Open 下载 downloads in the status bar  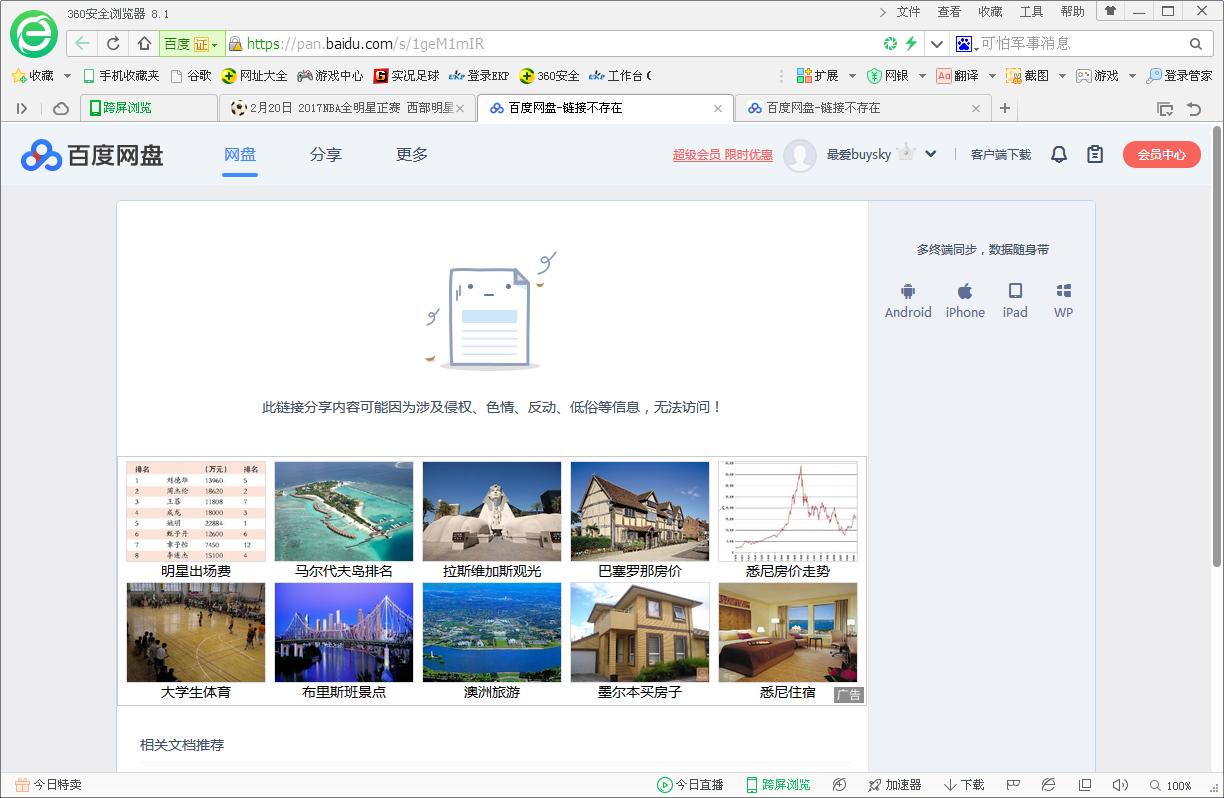(x=964, y=785)
